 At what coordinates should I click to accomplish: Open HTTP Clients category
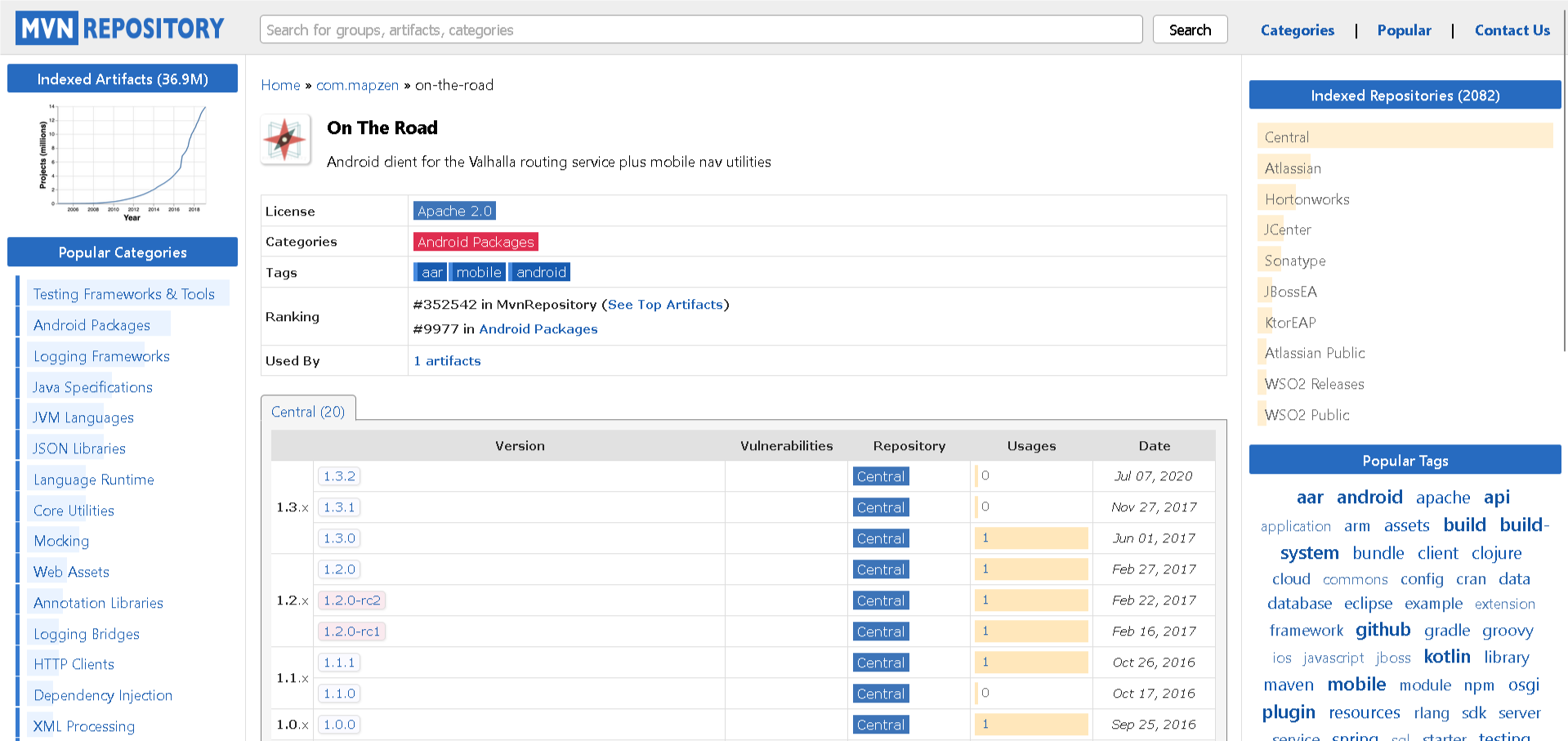click(x=74, y=664)
